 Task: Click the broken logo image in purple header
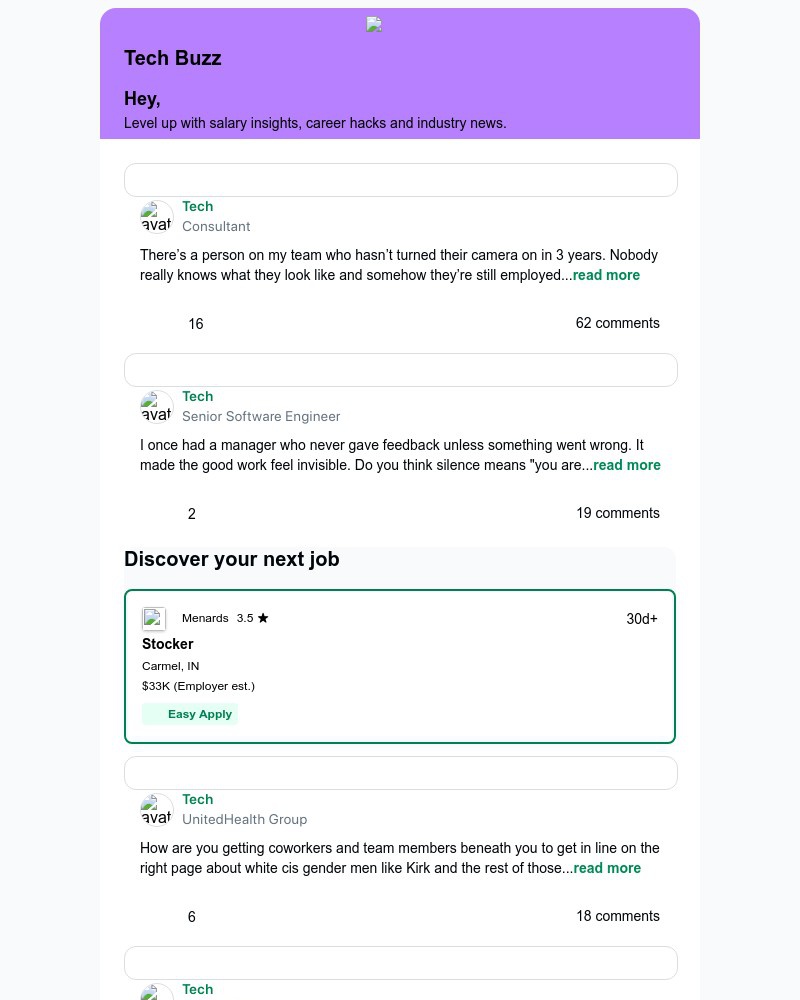tap(374, 25)
